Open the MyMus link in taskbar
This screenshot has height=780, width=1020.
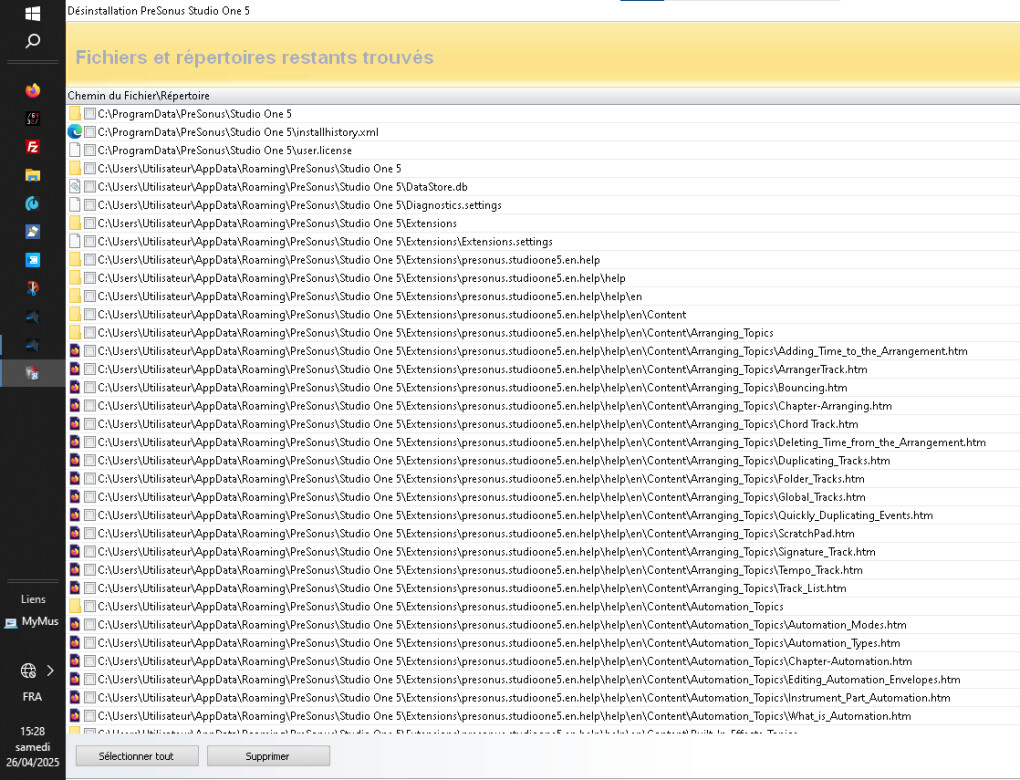(32, 621)
